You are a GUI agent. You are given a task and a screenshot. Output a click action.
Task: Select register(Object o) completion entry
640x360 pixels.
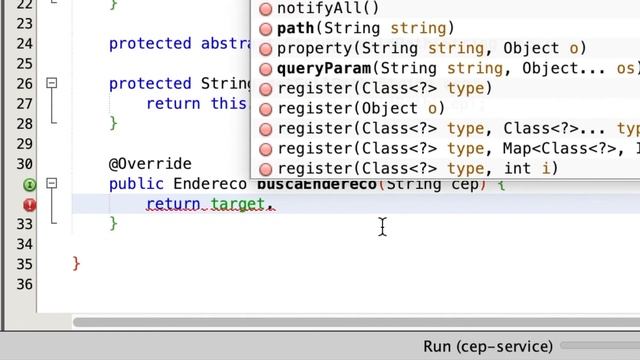tap(445, 108)
